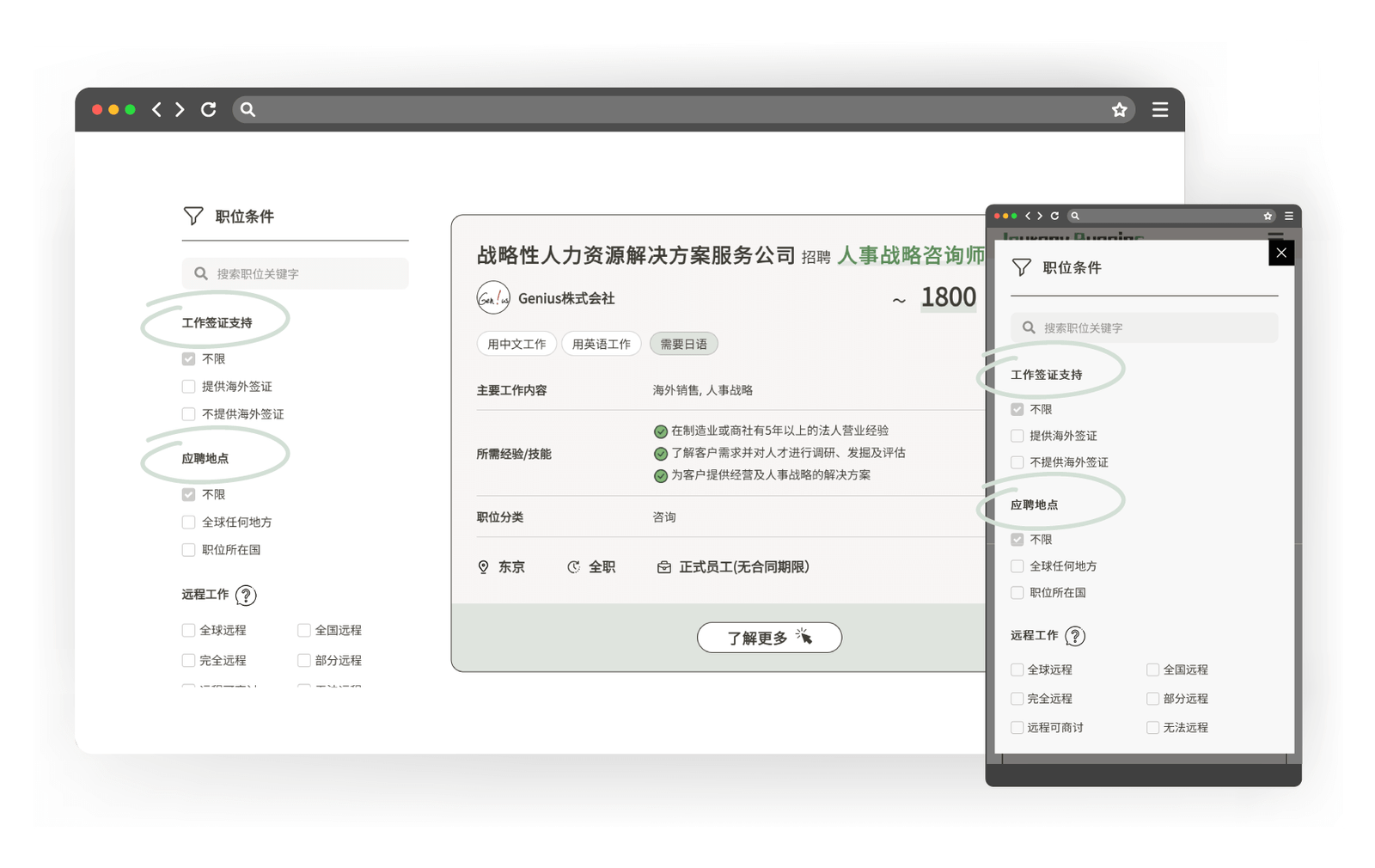
Task: Select 用英语工作 tag
Action: pyautogui.click(x=602, y=344)
